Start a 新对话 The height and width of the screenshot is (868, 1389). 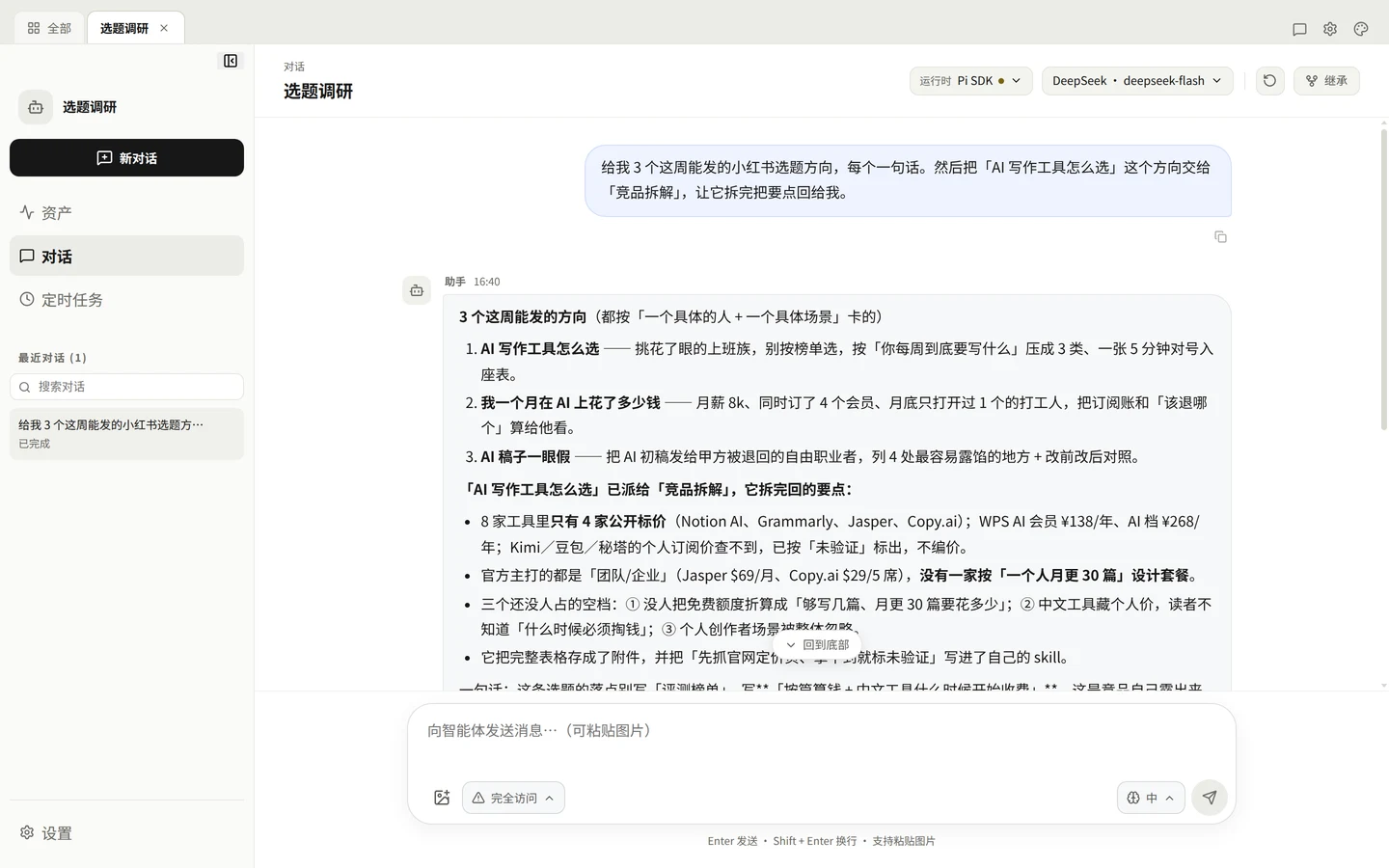pyautogui.click(x=126, y=158)
